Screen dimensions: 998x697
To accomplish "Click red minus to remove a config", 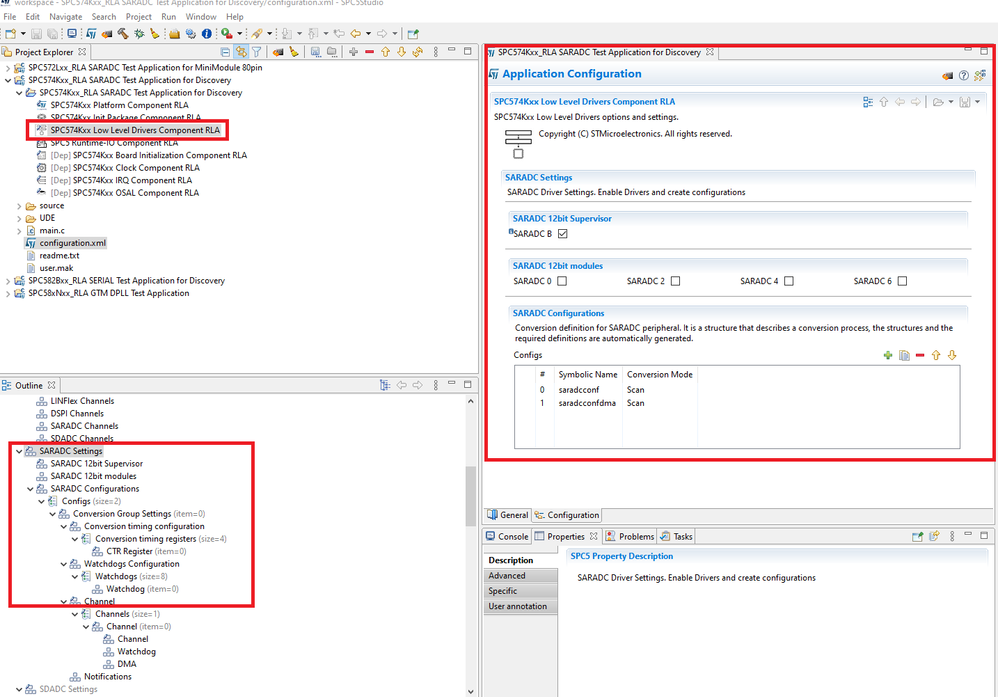I will coord(920,355).
